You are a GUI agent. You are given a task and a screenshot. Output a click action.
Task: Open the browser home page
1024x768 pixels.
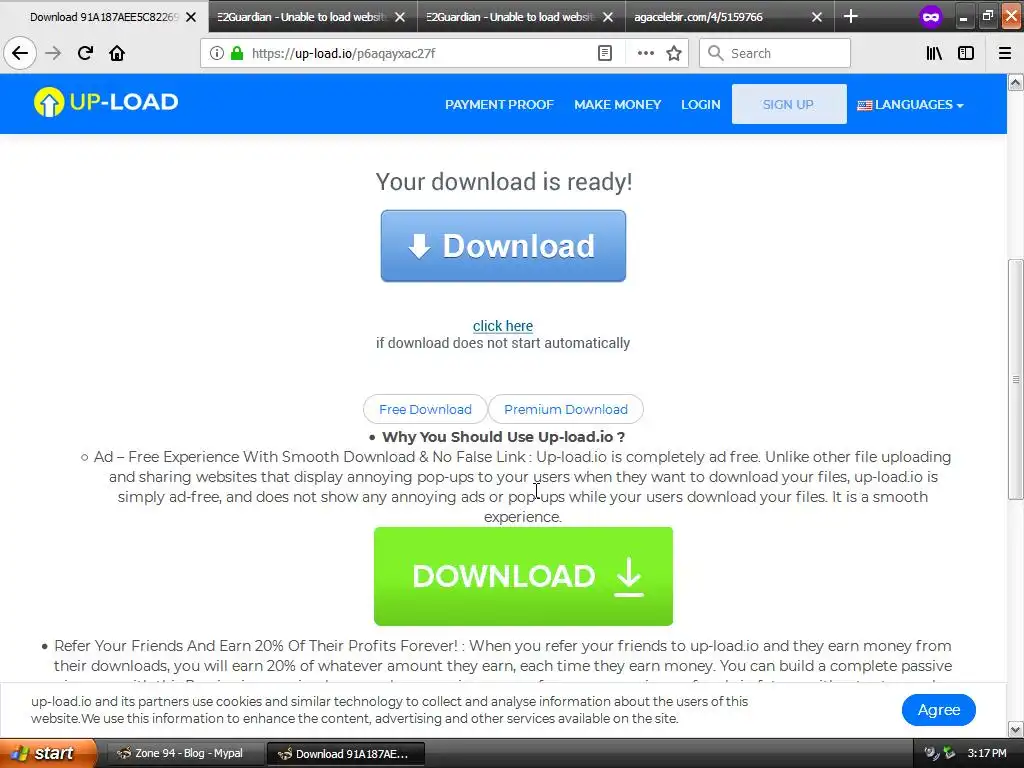click(x=117, y=53)
